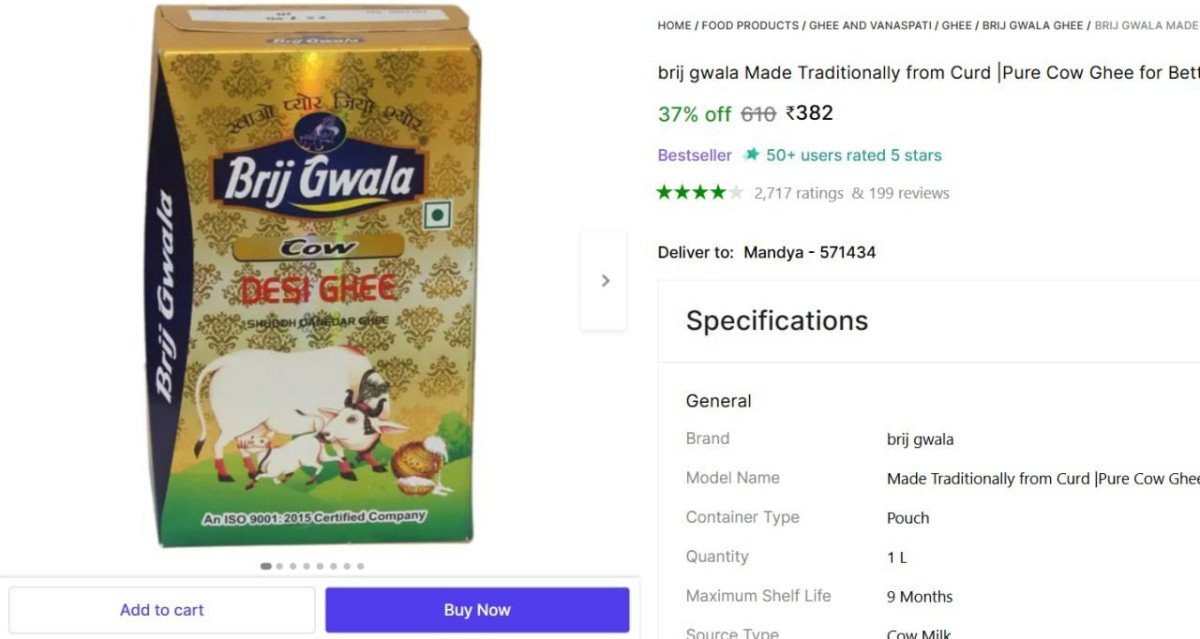Open the BRIJ GWALA GHEE breadcrumb link

(x=1032, y=26)
